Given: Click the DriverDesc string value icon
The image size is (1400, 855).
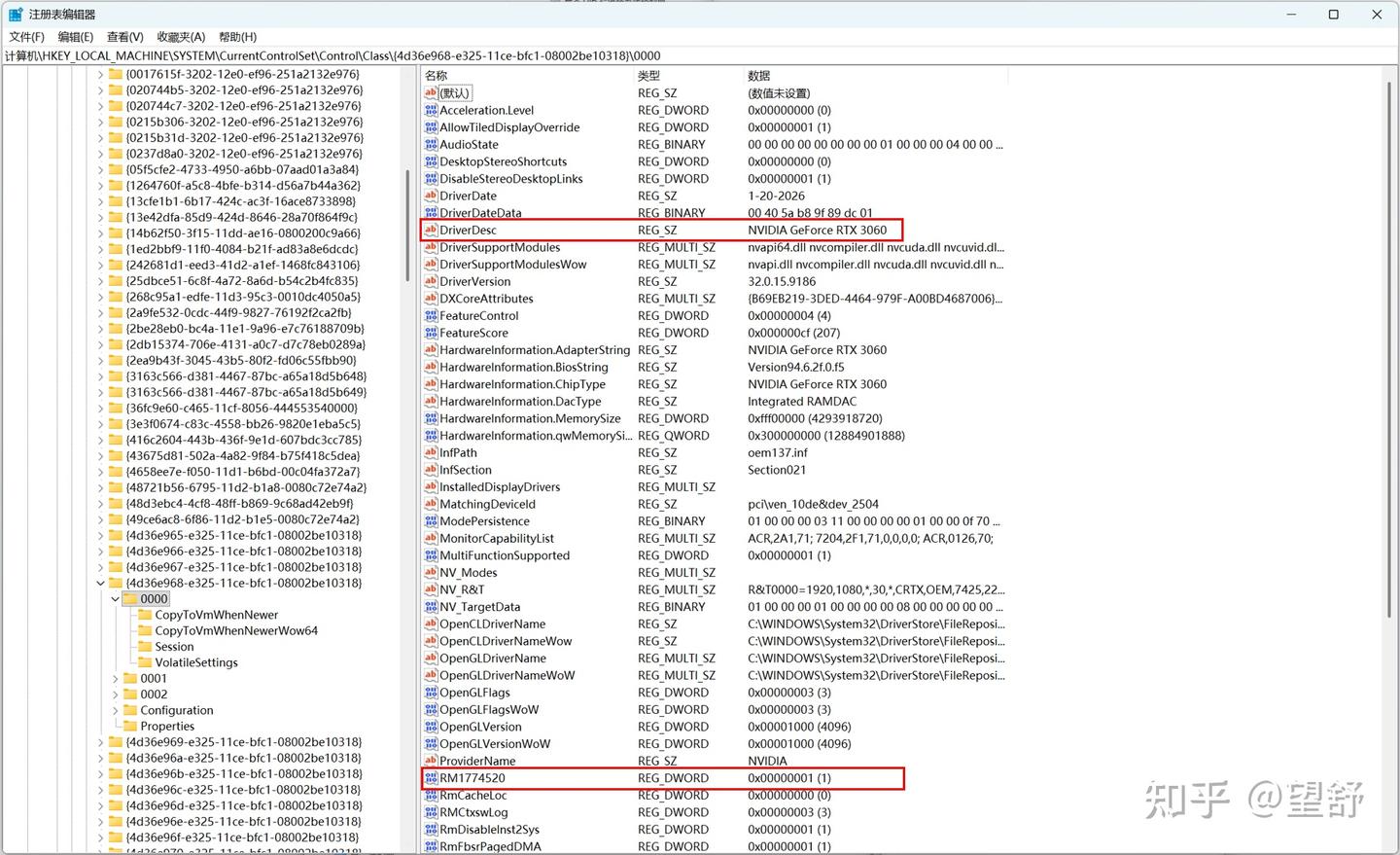Looking at the screenshot, I should (x=431, y=231).
